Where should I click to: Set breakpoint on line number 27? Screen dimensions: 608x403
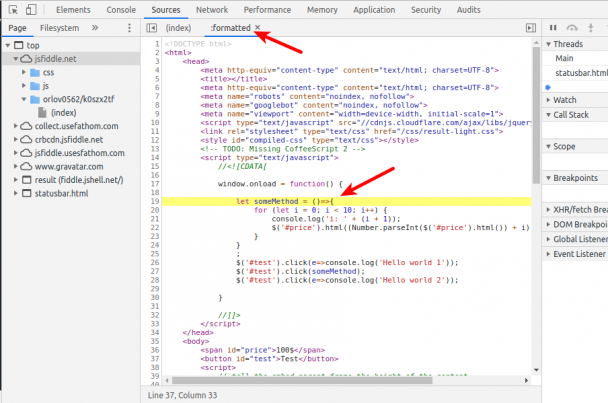[155, 271]
